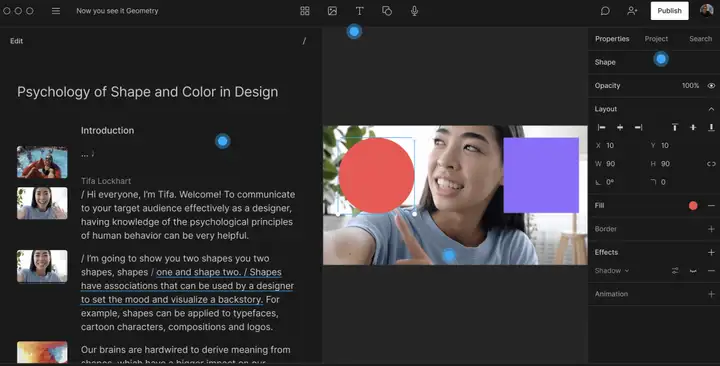The image size is (720, 366).
Task: Click the red Fill color swatch
Action: 693,206
